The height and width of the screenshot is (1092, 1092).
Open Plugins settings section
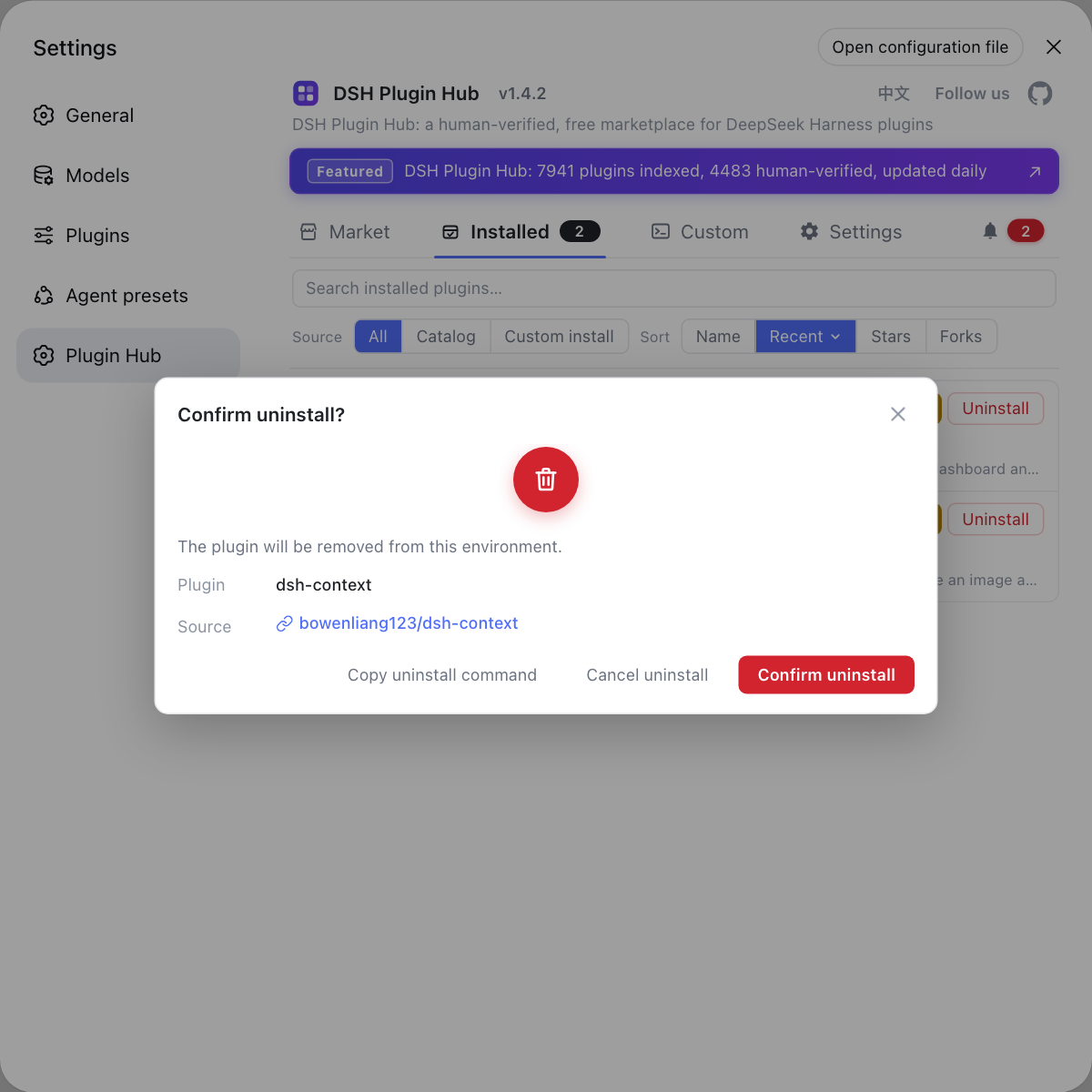tap(128, 236)
